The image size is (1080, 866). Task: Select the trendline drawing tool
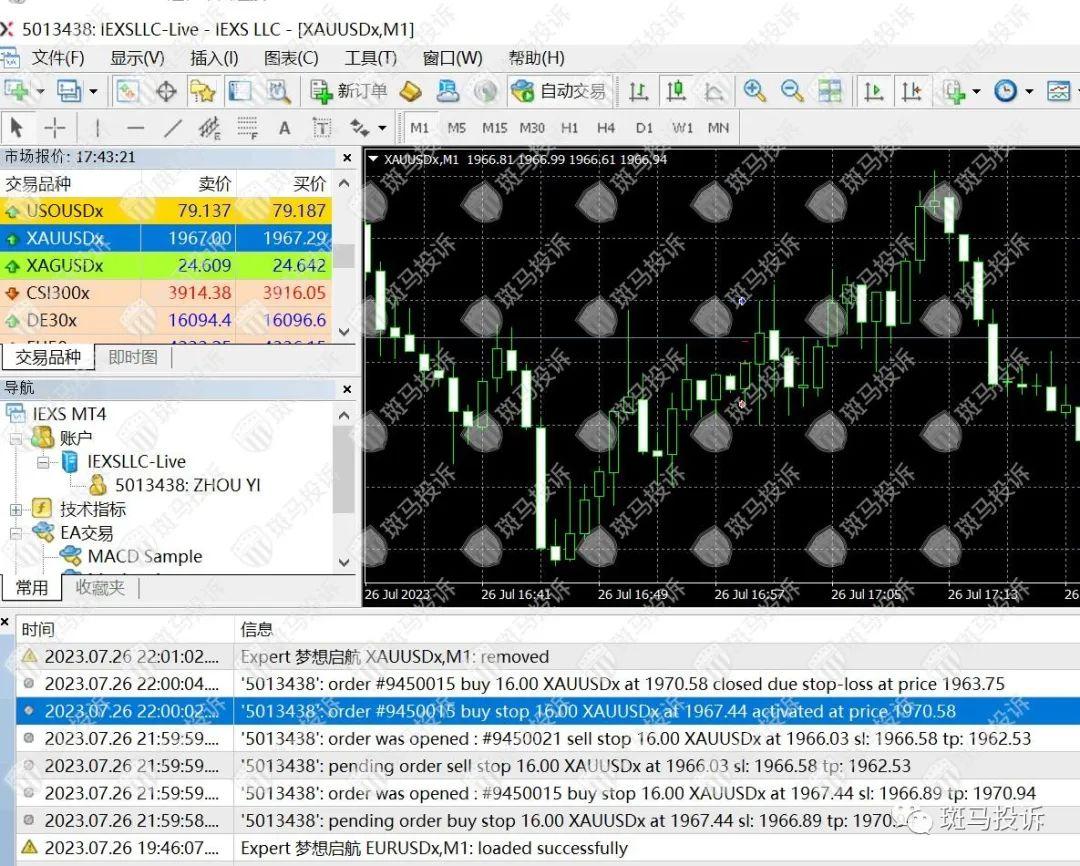[173, 127]
